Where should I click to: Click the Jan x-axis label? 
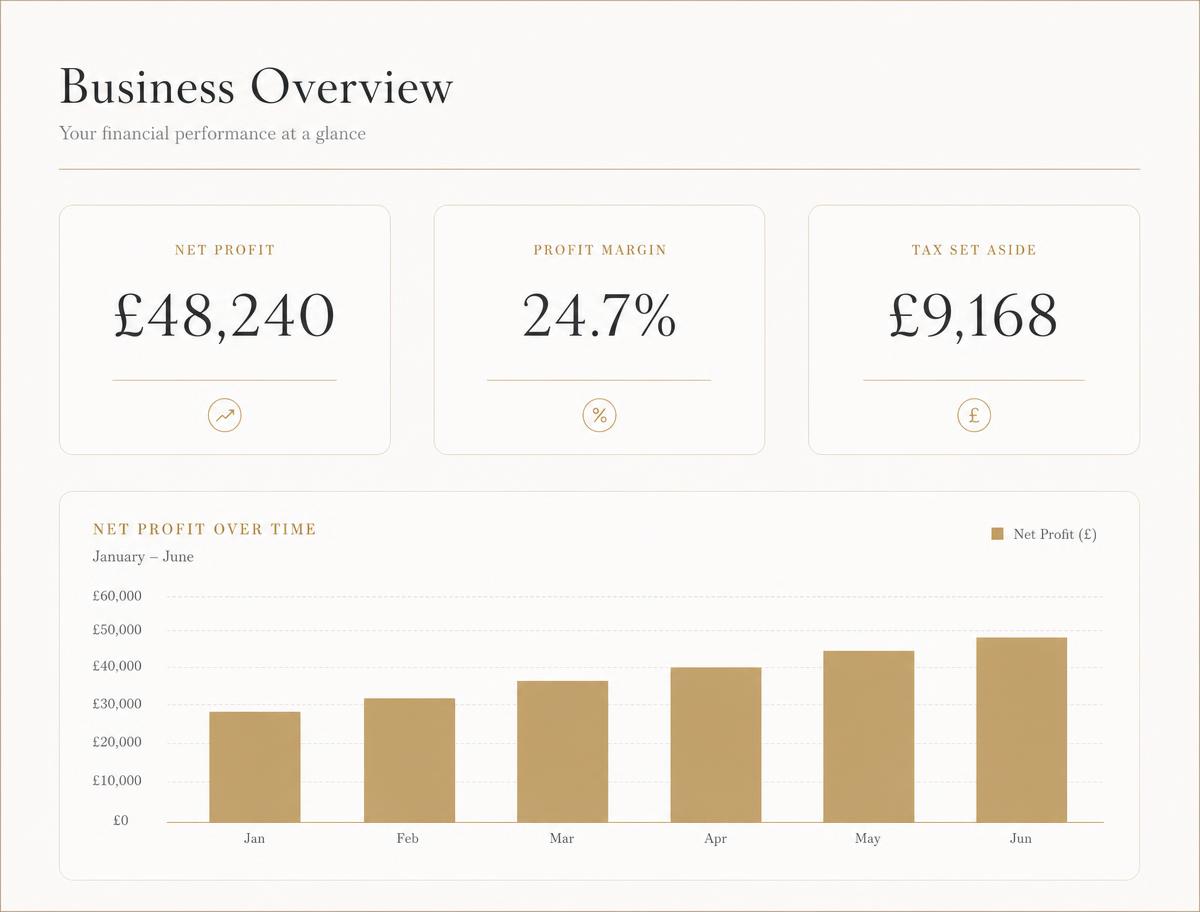[255, 838]
